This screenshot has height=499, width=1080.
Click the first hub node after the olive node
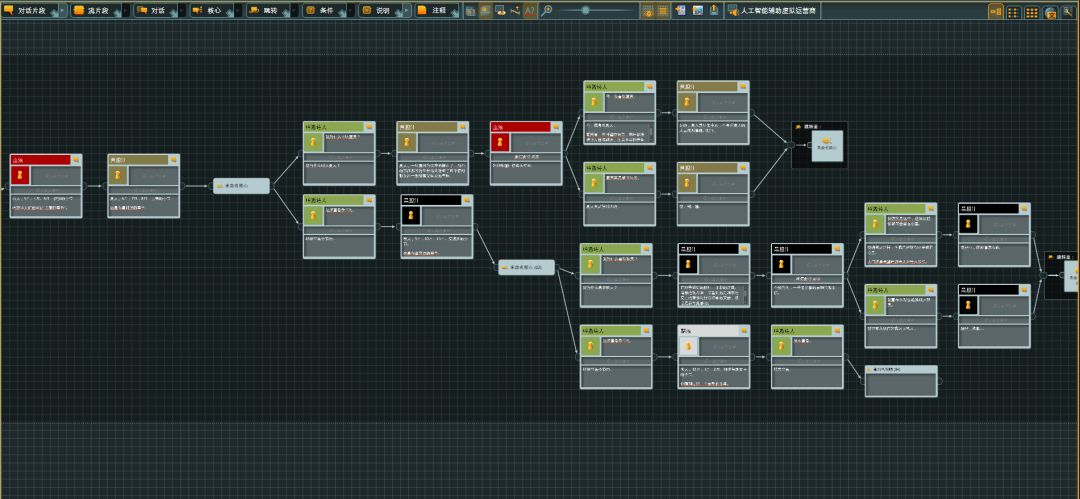click(241, 185)
